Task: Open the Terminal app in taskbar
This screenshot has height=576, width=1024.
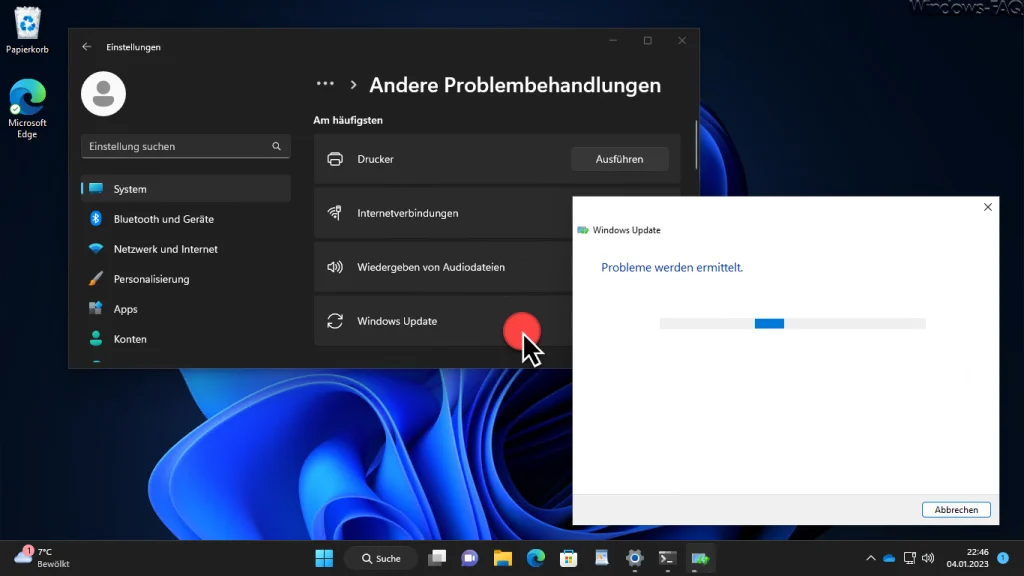Action: (667, 558)
